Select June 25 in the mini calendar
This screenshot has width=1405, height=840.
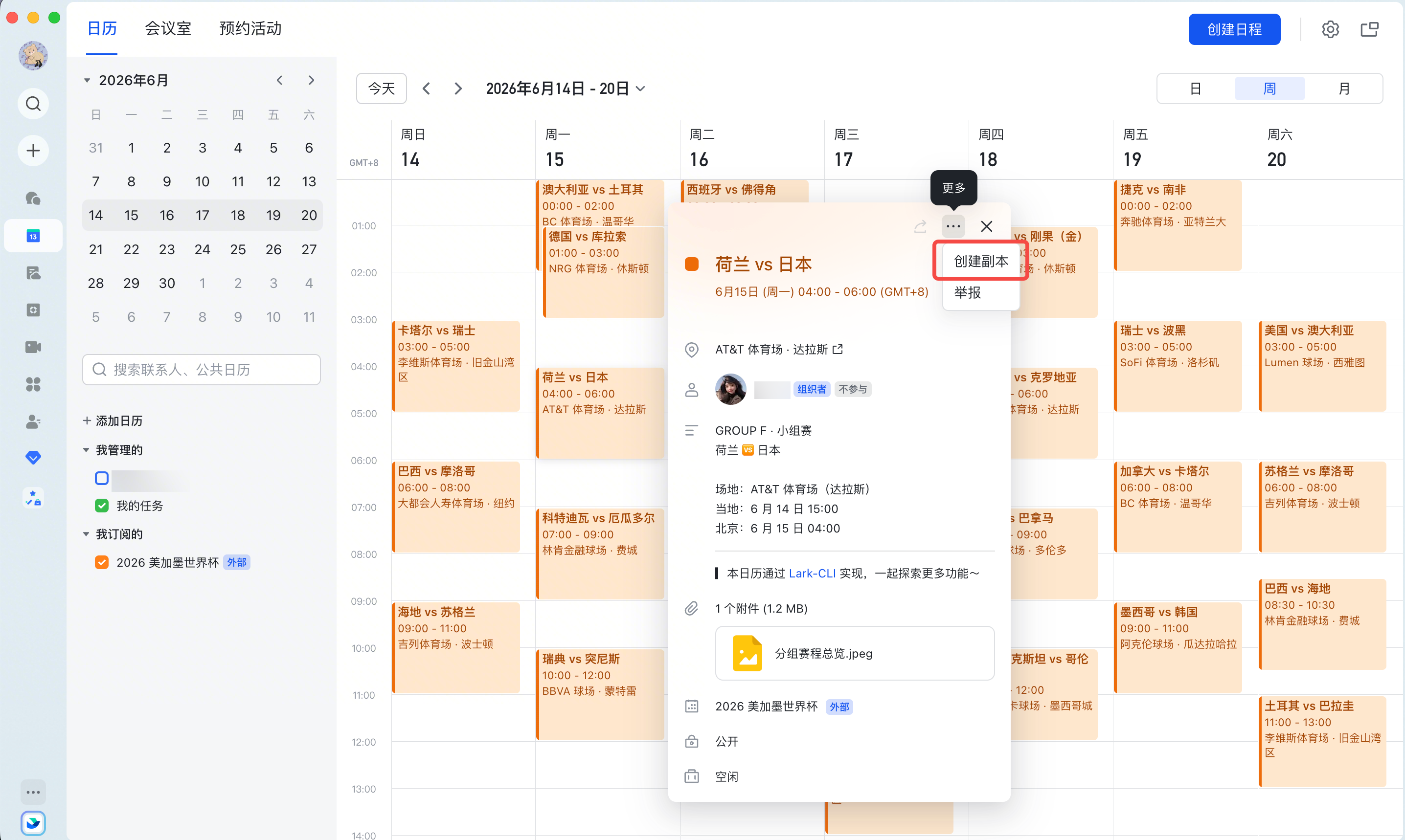pos(238,249)
